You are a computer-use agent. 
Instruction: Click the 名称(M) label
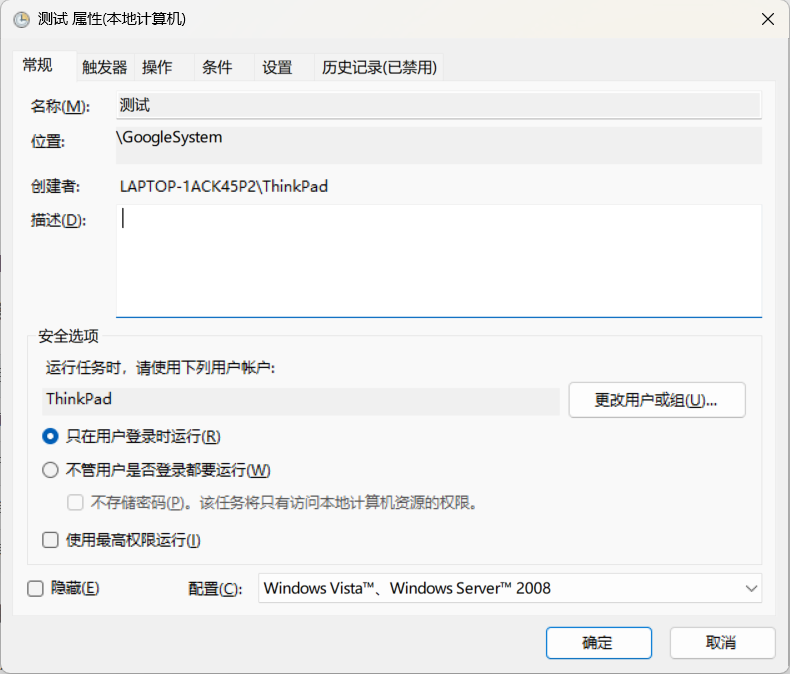60,106
